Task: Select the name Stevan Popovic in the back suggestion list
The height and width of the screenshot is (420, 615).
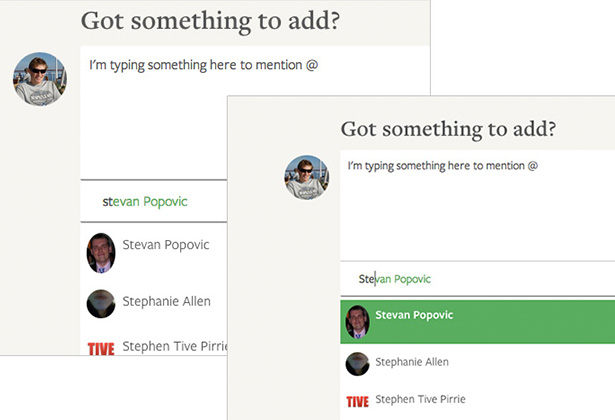Action: [166, 245]
